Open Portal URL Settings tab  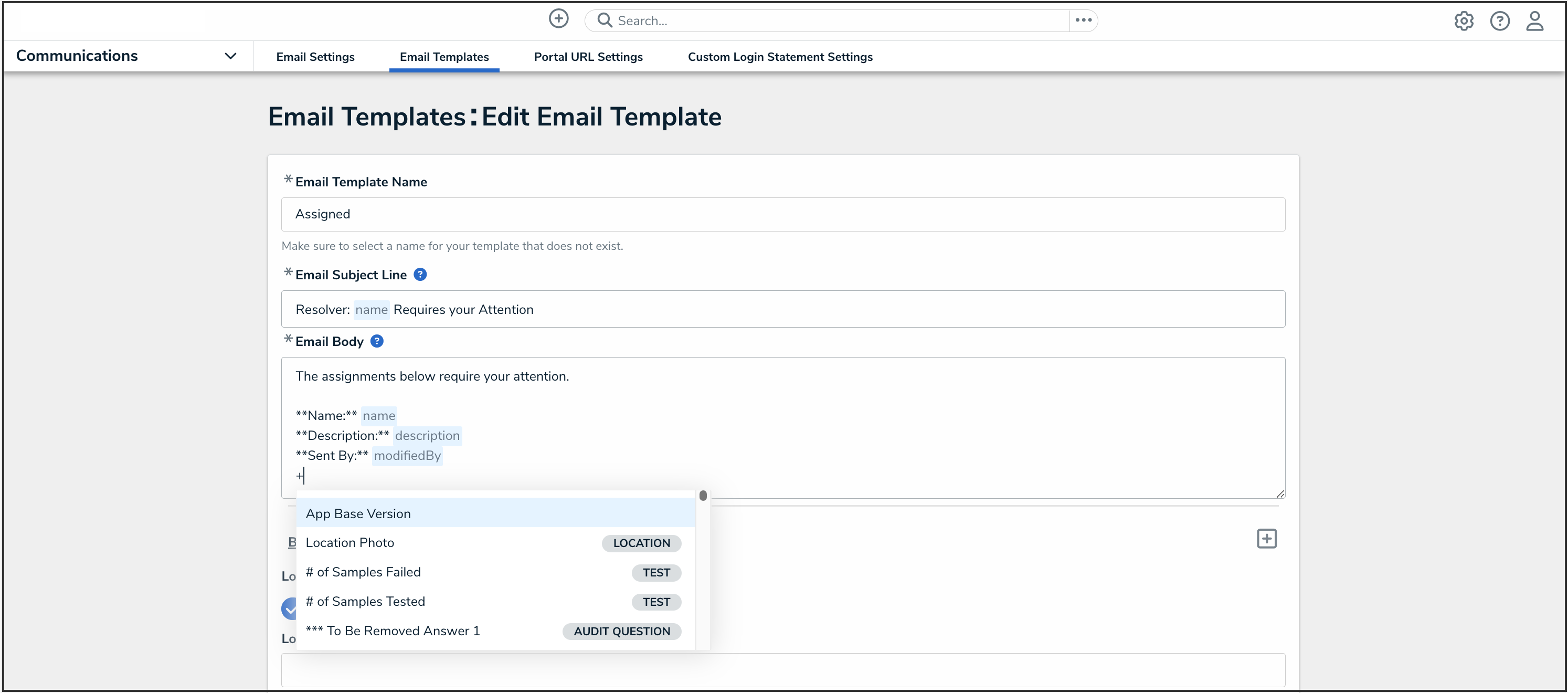(x=587, y=57)
